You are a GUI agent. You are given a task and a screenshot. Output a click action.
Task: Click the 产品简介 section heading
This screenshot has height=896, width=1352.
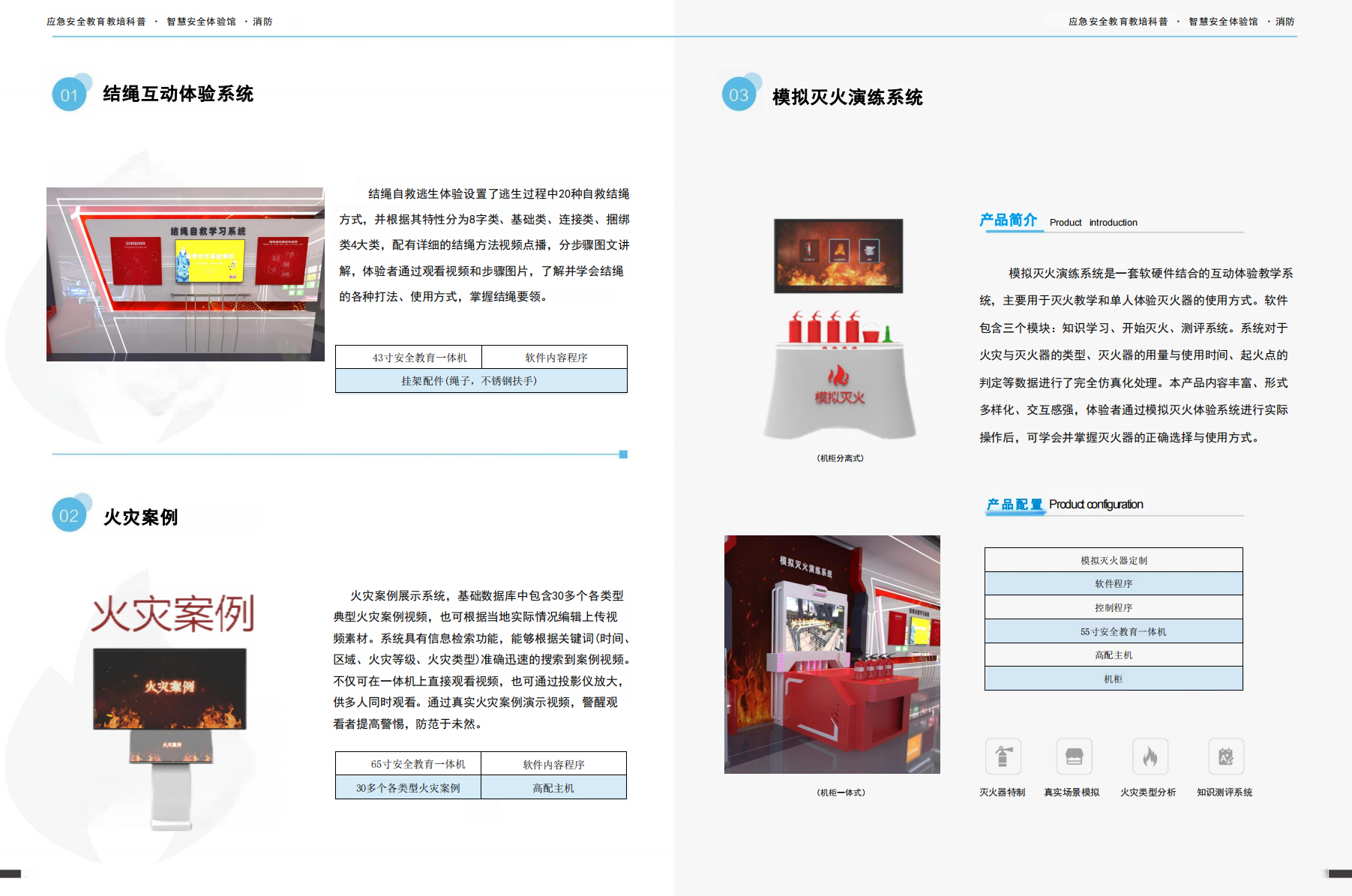pyautogui.click(x=1009, y=220)
